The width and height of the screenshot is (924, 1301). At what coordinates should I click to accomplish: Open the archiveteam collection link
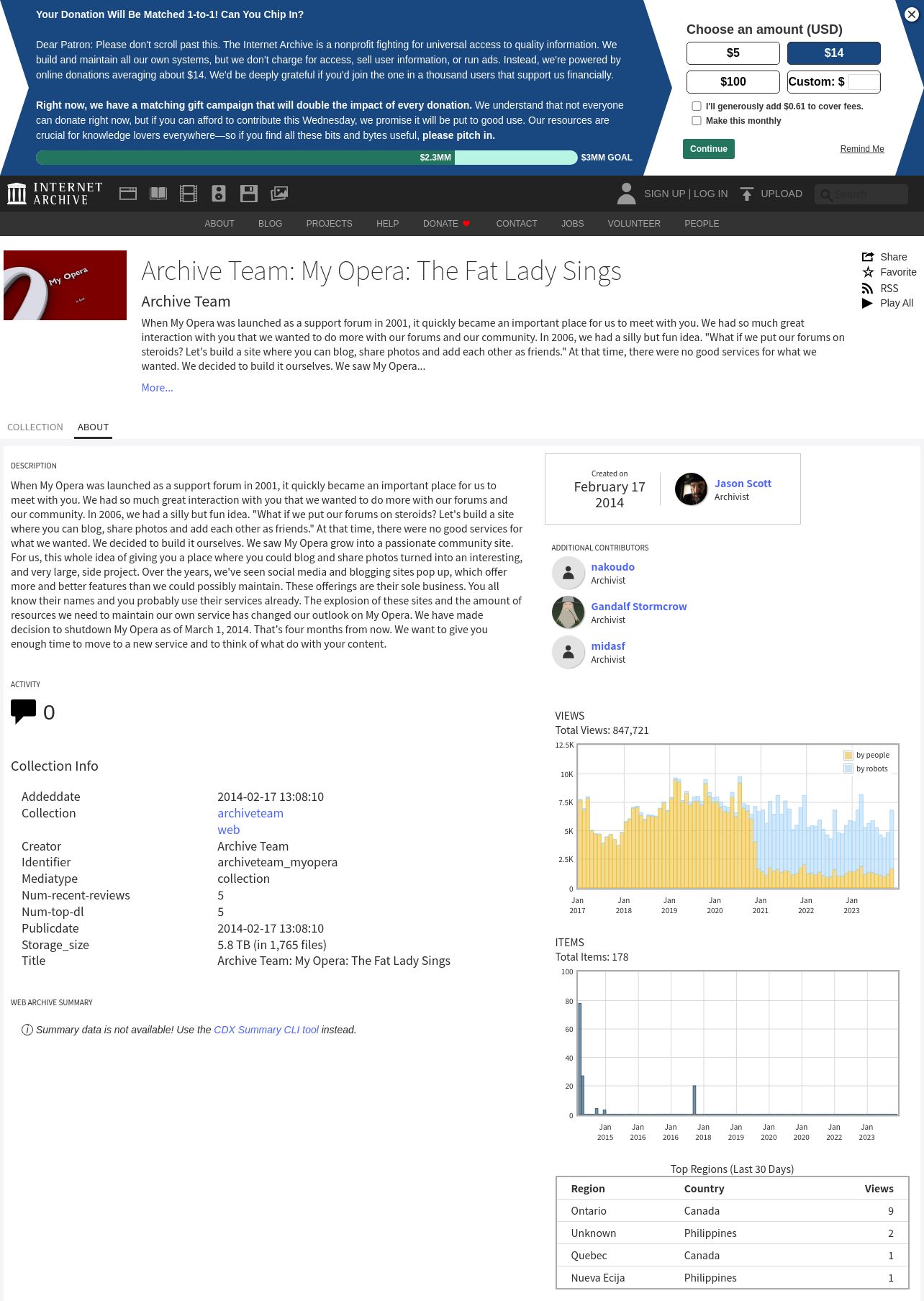pos(250,813)
